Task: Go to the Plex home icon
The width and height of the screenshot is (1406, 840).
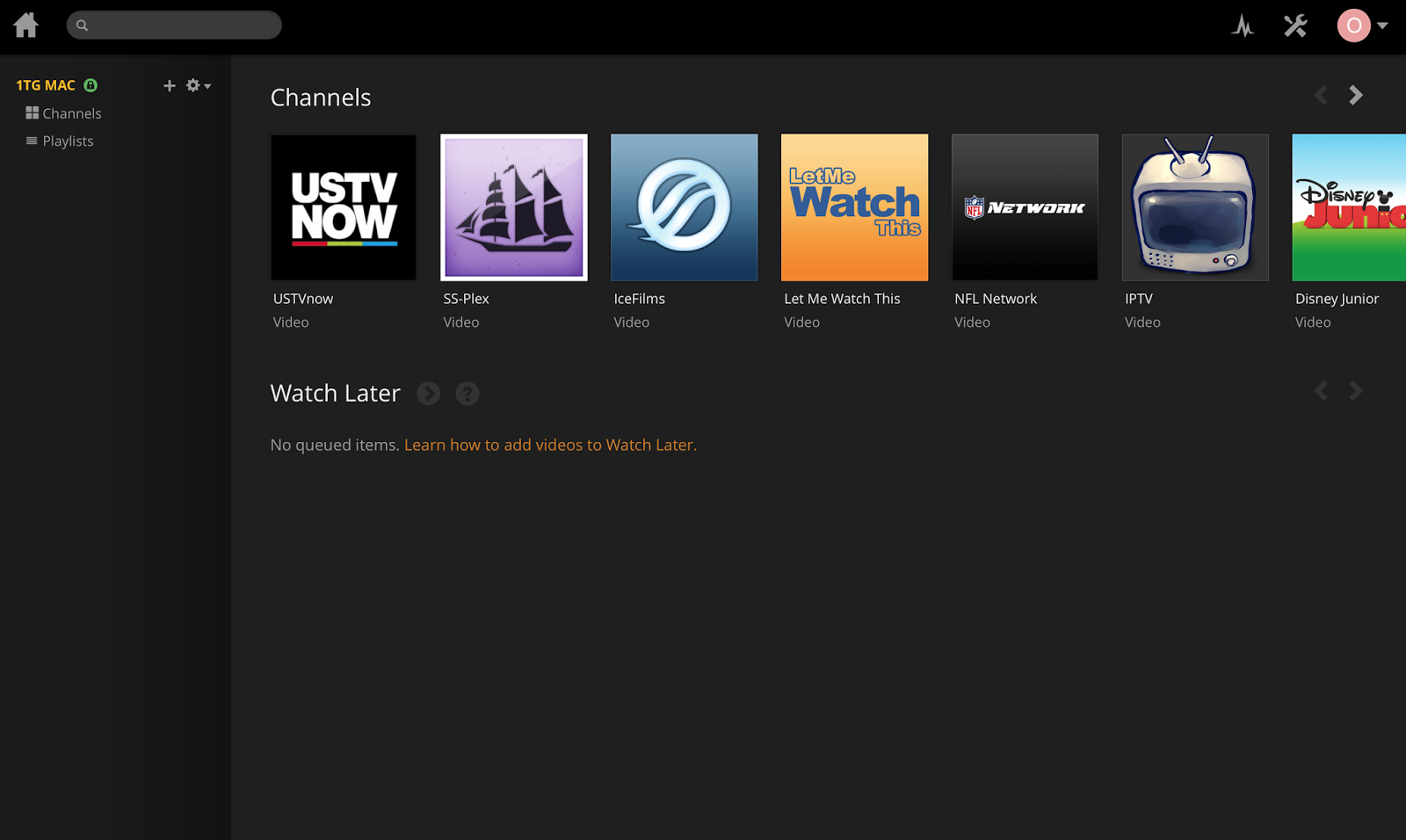Action: point(26,25)
